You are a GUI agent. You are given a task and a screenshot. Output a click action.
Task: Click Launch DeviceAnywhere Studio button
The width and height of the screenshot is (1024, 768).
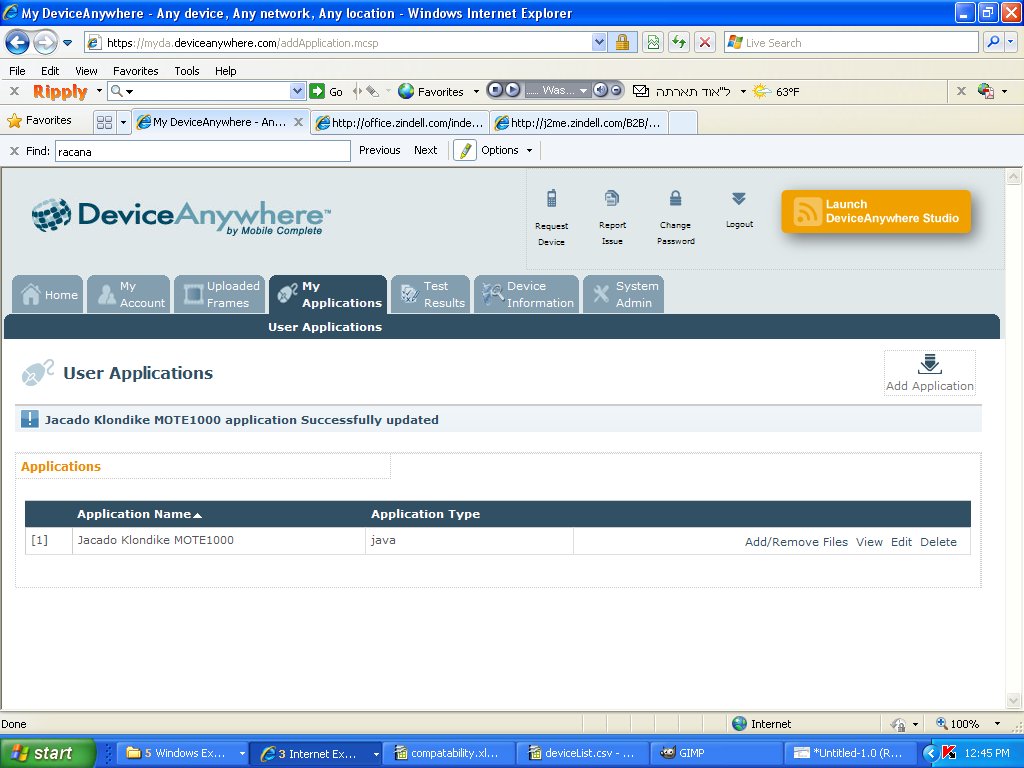coord(876,211)
